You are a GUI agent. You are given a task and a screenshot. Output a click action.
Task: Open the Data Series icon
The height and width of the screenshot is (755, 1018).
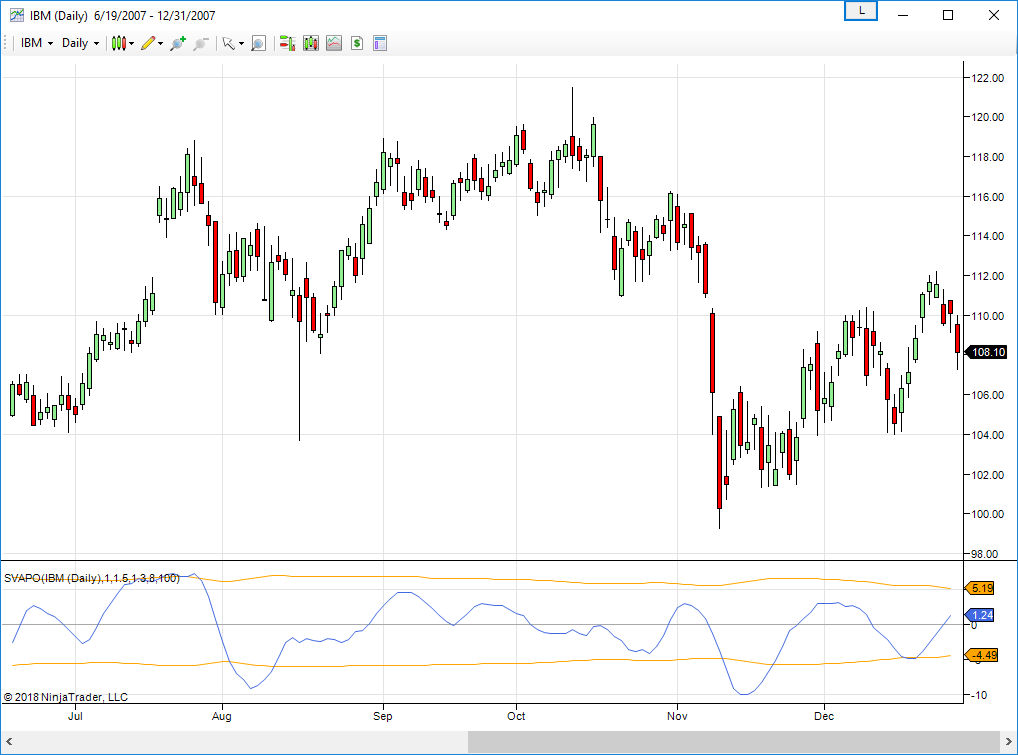[311, 43]
